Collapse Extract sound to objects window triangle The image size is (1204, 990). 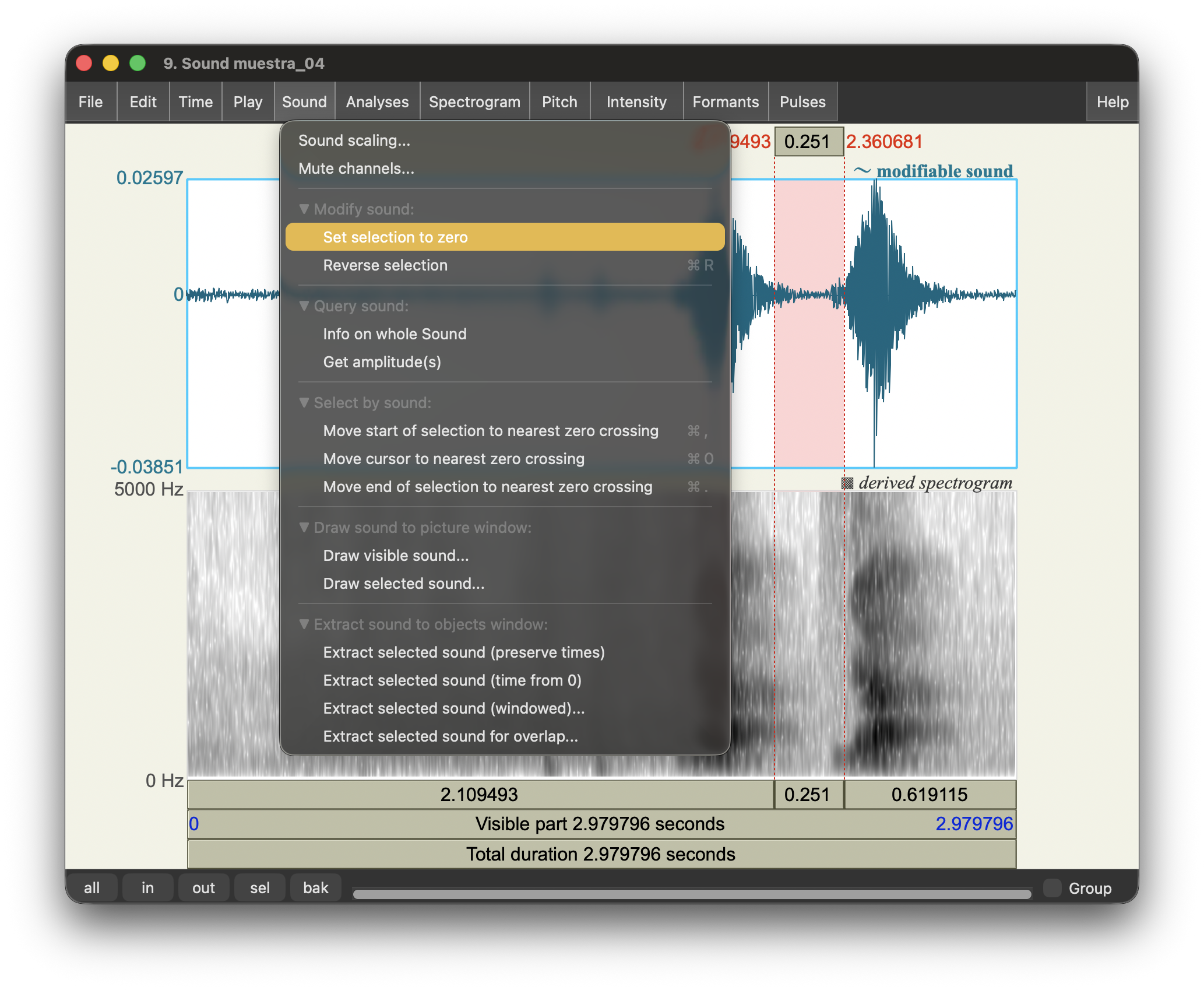(x=304, y=624)
